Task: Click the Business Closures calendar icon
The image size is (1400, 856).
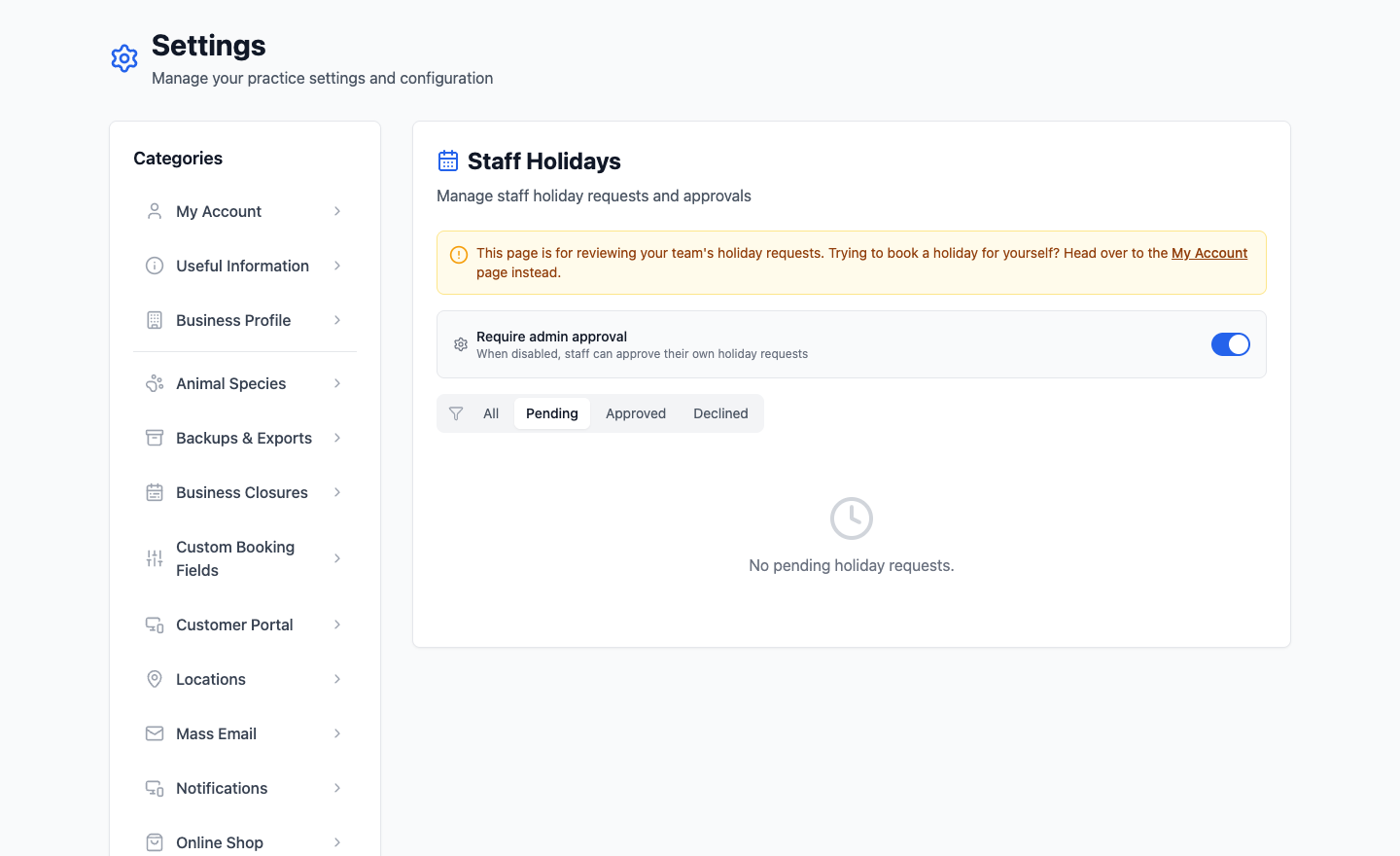Action: 155,492
